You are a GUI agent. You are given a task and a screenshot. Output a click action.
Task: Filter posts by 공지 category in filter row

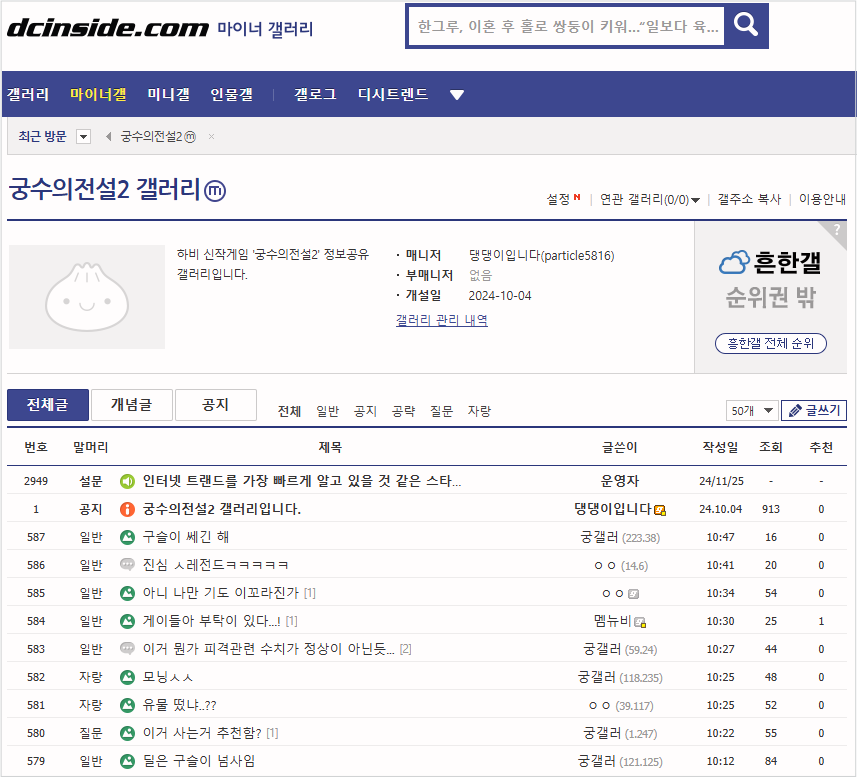tap(365, 411)
